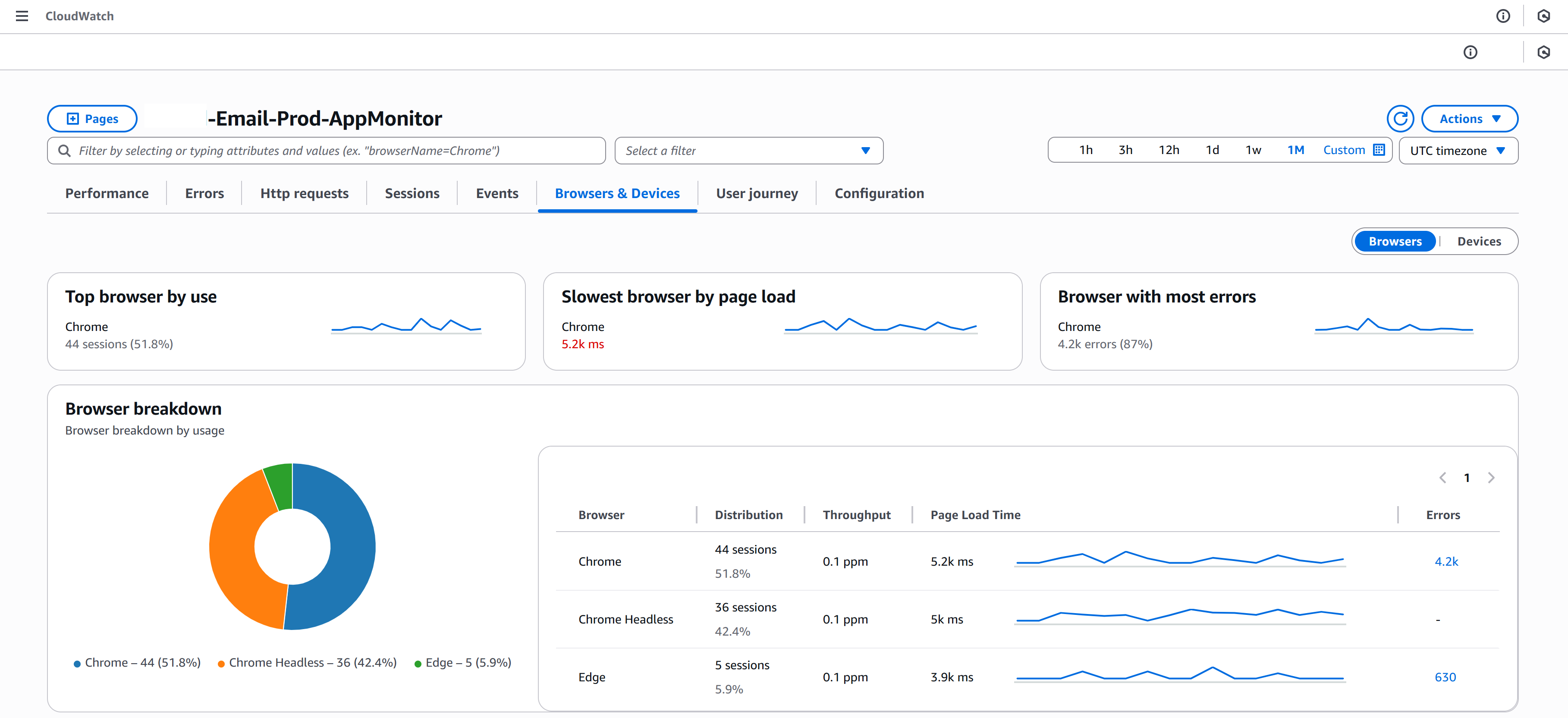Open the User journey tab
Screen dimensions: 1568x718
757,193
